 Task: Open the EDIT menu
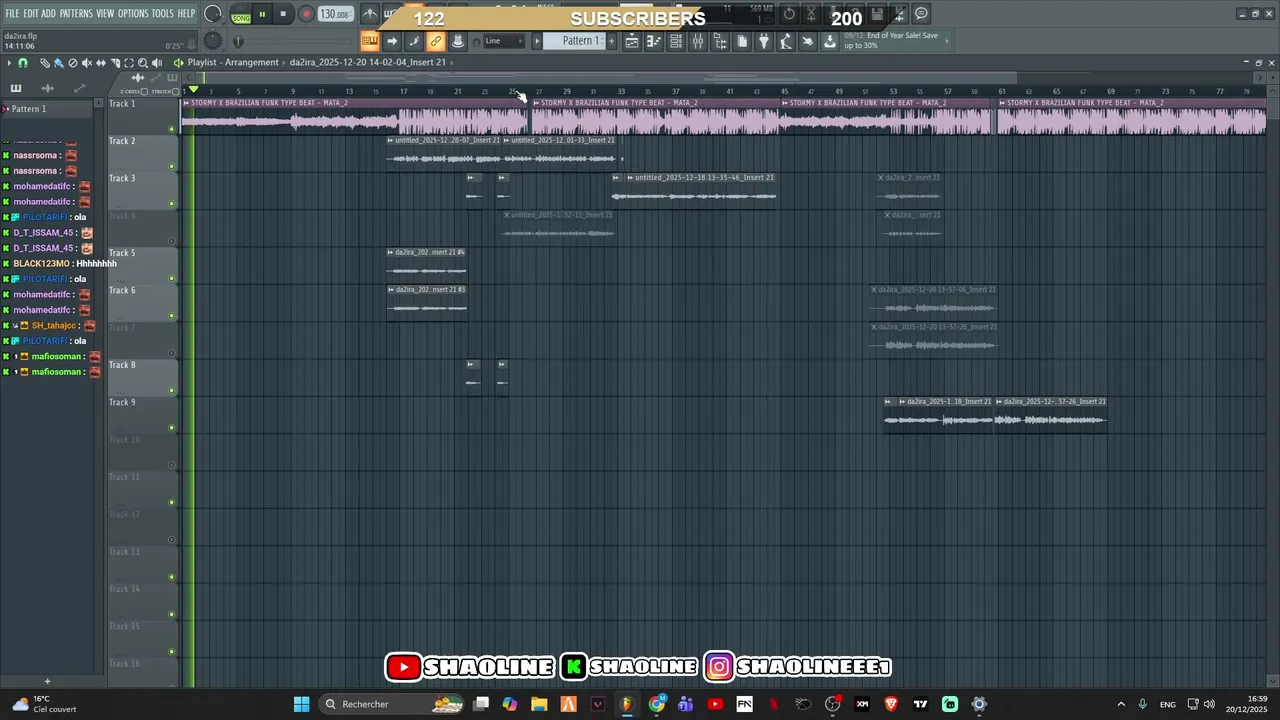pyautogui.click(x=31, y=13)
